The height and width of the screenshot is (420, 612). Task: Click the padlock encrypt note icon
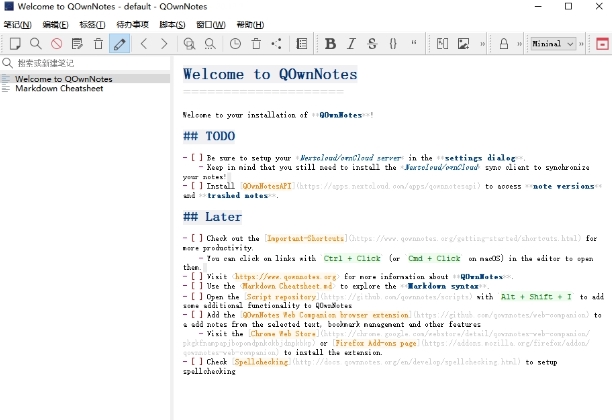[504, 43]
